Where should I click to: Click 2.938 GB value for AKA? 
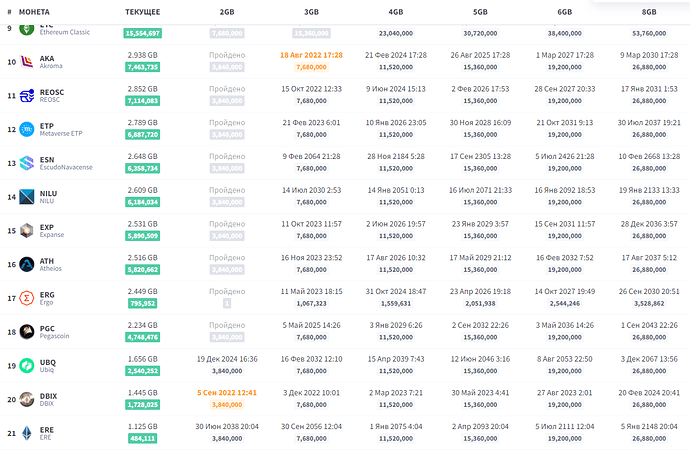click(143, 55)
